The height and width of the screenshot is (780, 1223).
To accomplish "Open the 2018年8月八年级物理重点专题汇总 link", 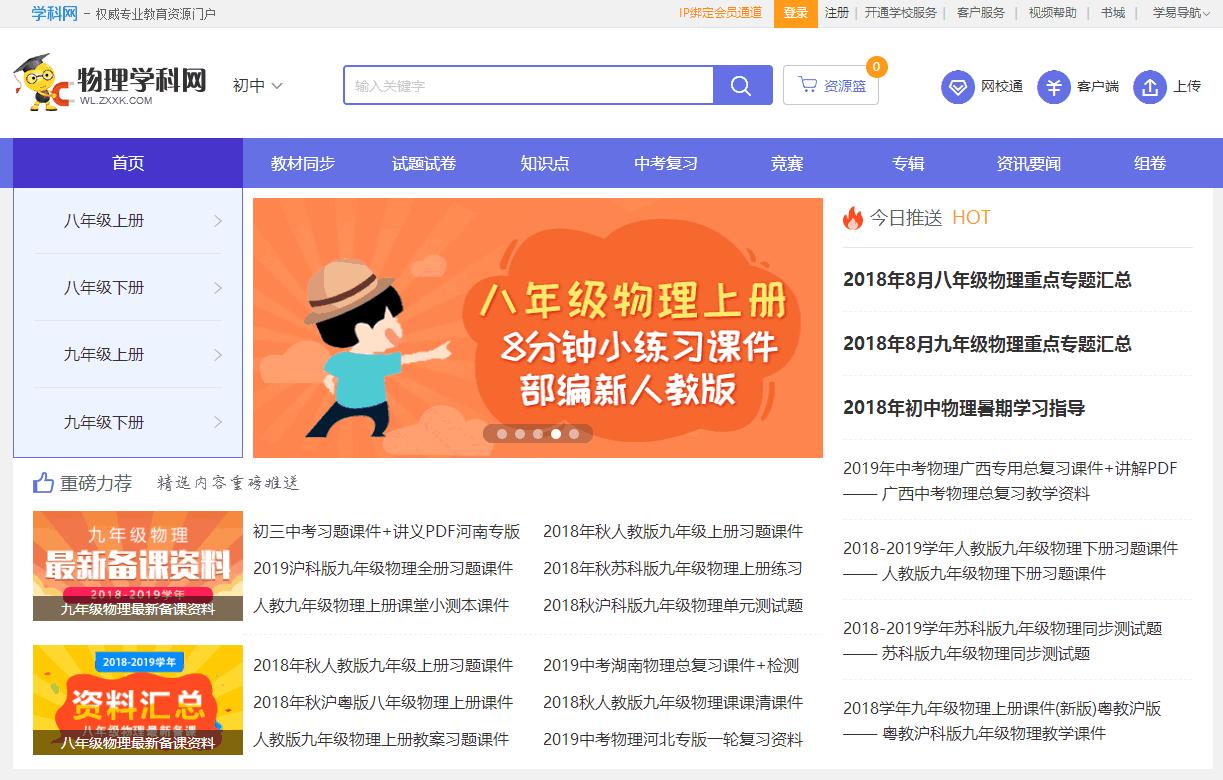I will tap(988, 281).
